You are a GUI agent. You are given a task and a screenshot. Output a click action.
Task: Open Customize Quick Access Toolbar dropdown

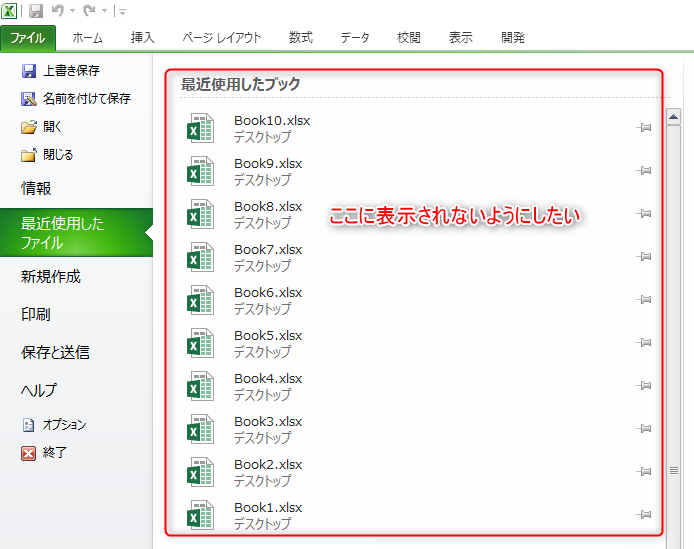[122, 12]
